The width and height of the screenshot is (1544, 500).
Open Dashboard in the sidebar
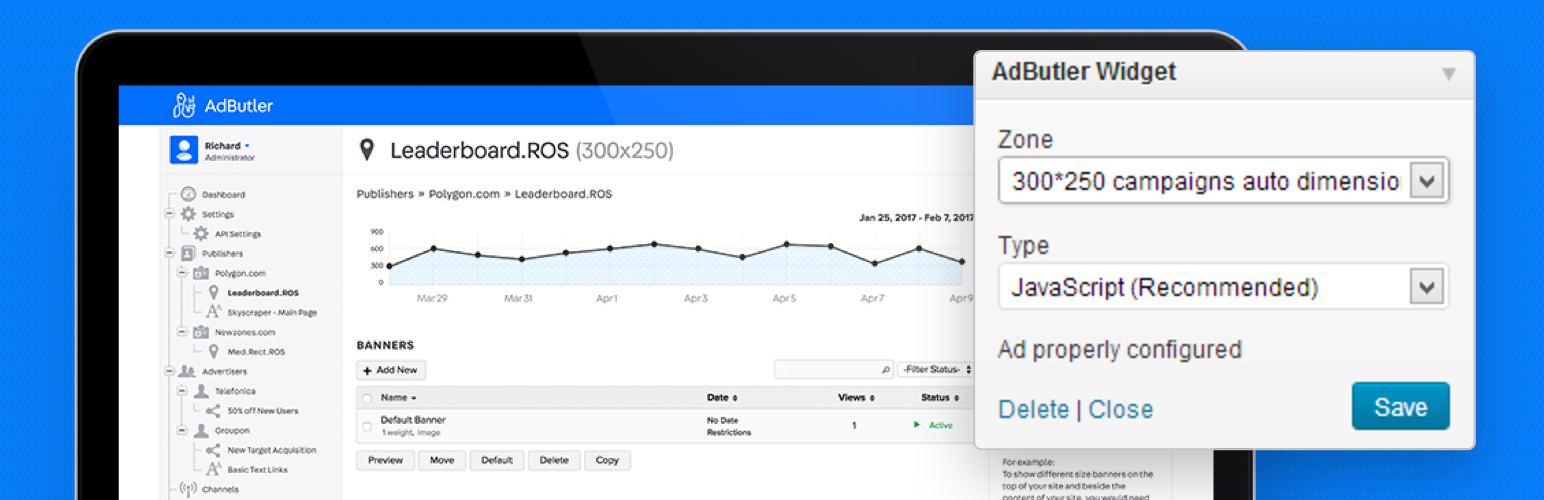[223, 195]
